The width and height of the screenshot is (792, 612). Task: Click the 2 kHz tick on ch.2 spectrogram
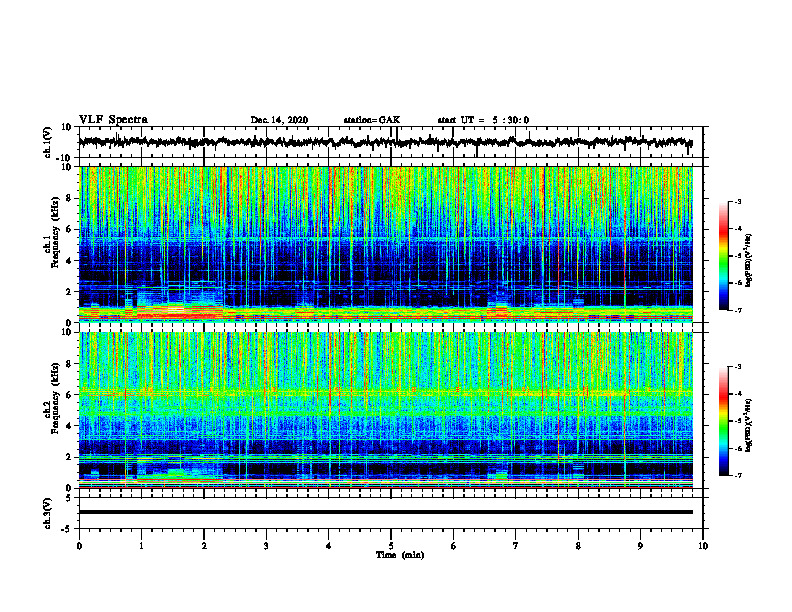[69, 457]
